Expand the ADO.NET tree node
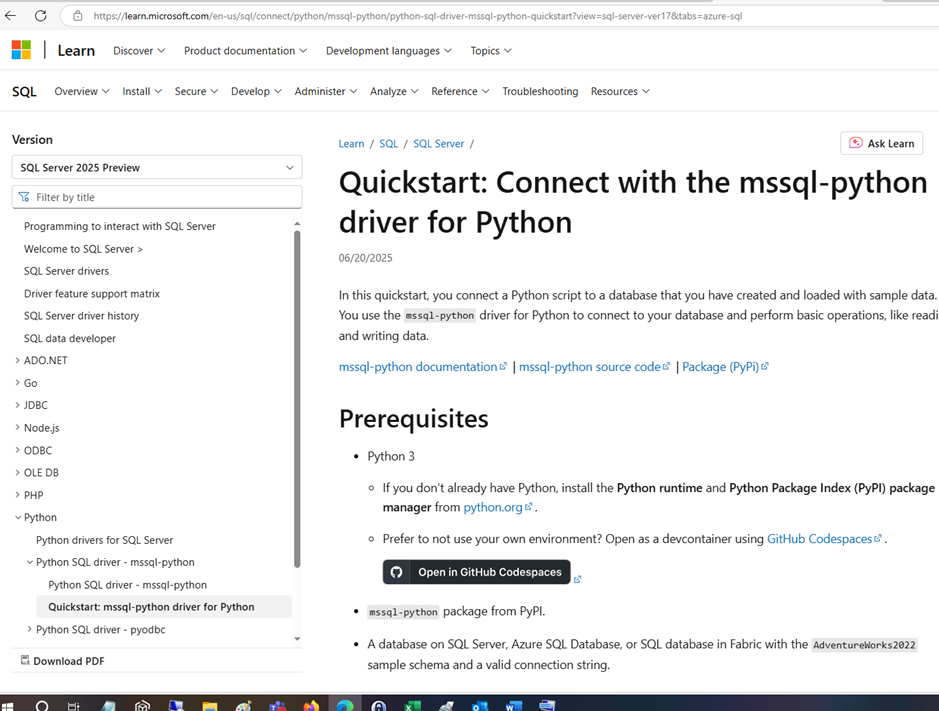Screen dimensions: 939x711 pos(17,360)
